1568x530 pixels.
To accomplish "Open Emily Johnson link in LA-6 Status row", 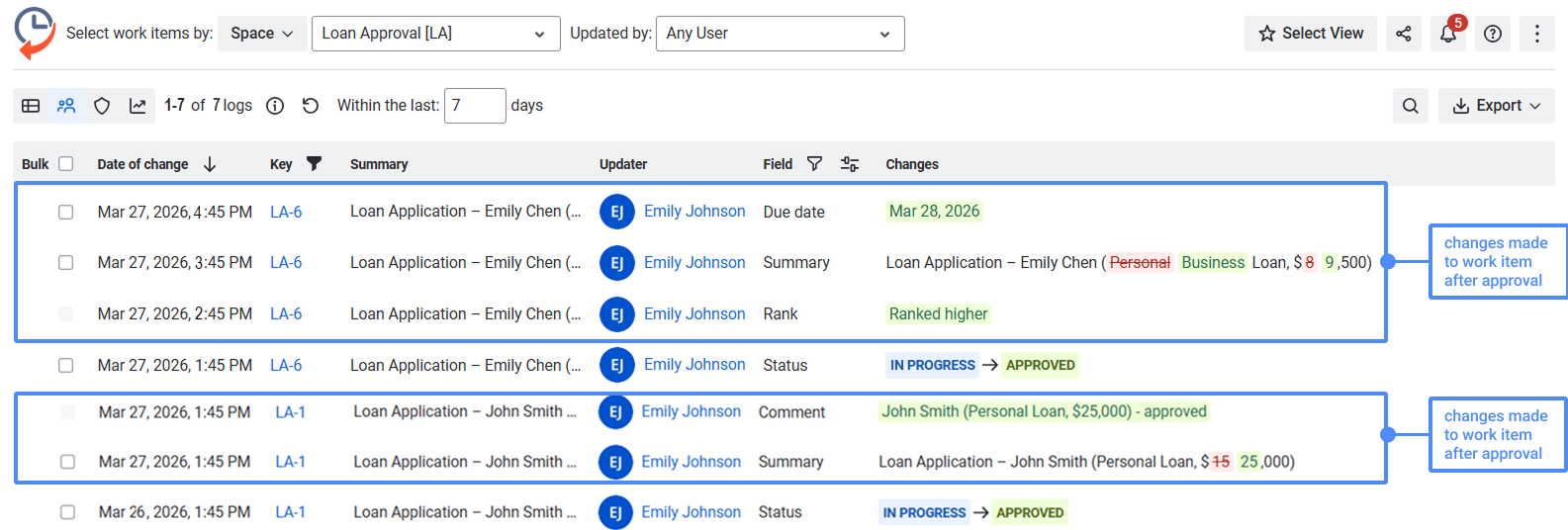I will click(694, 365).
